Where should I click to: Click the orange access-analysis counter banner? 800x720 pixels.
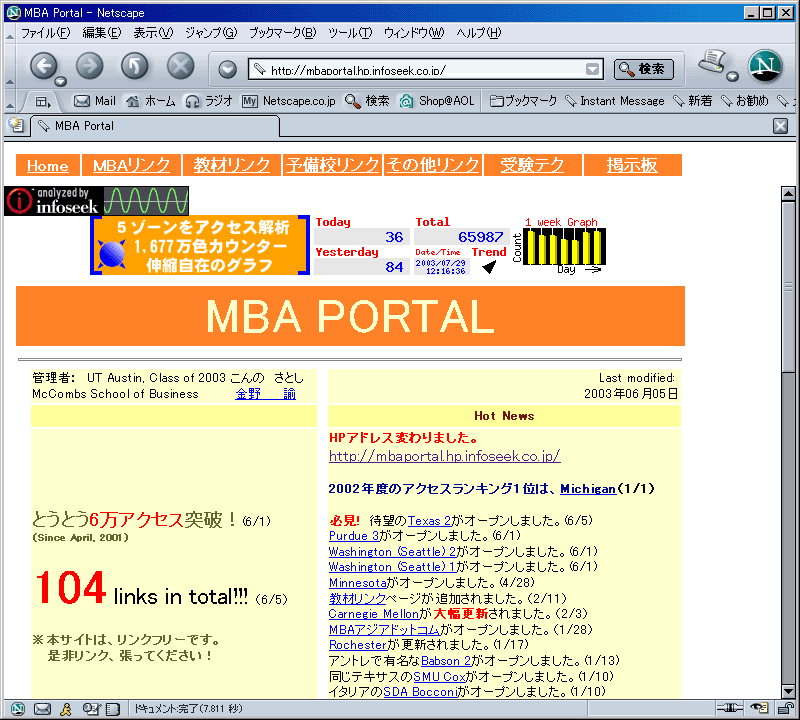click(x=200, y=245)
